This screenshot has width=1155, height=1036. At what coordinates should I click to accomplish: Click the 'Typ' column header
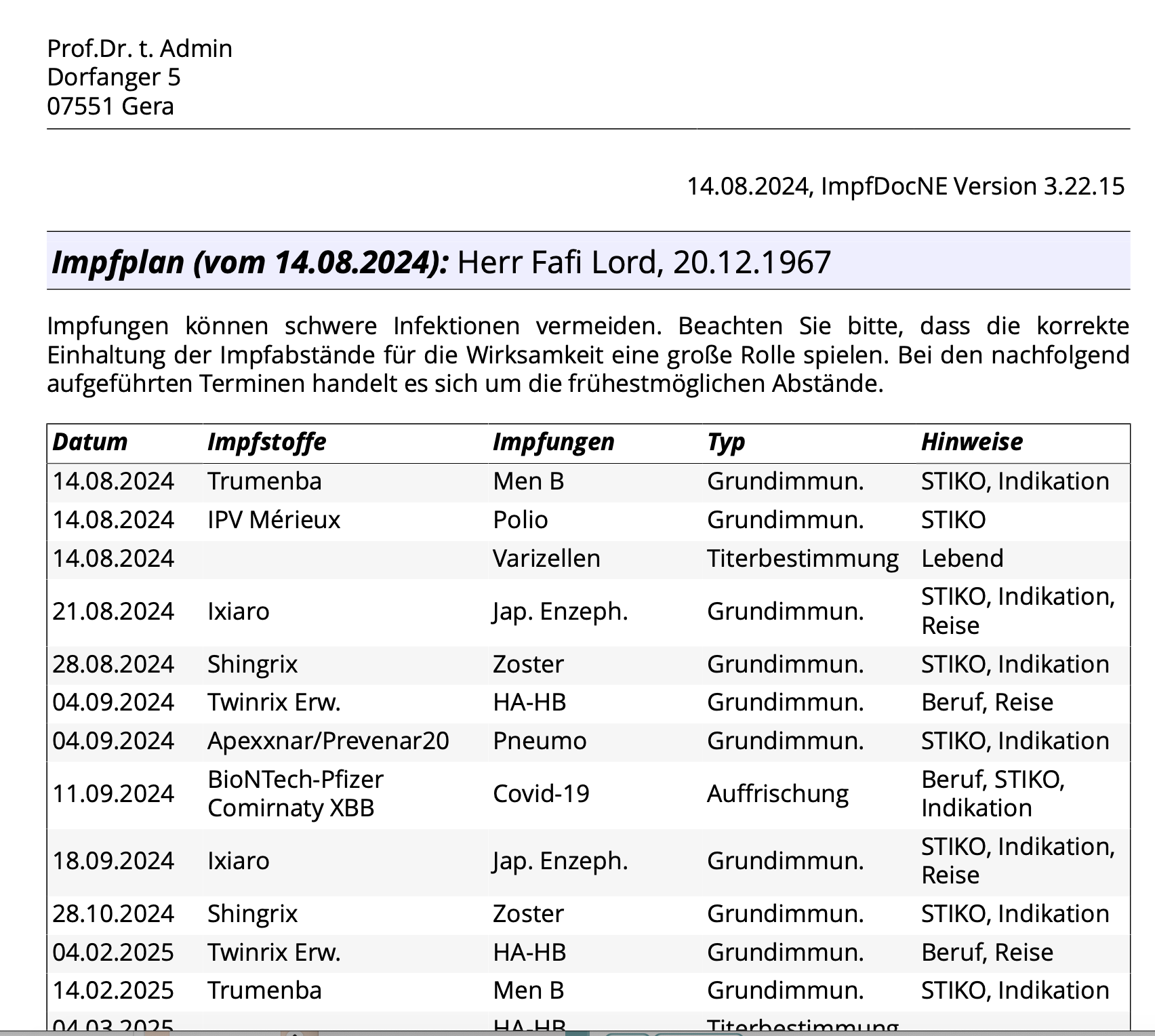pyautogui.click(x=726, y=442)
